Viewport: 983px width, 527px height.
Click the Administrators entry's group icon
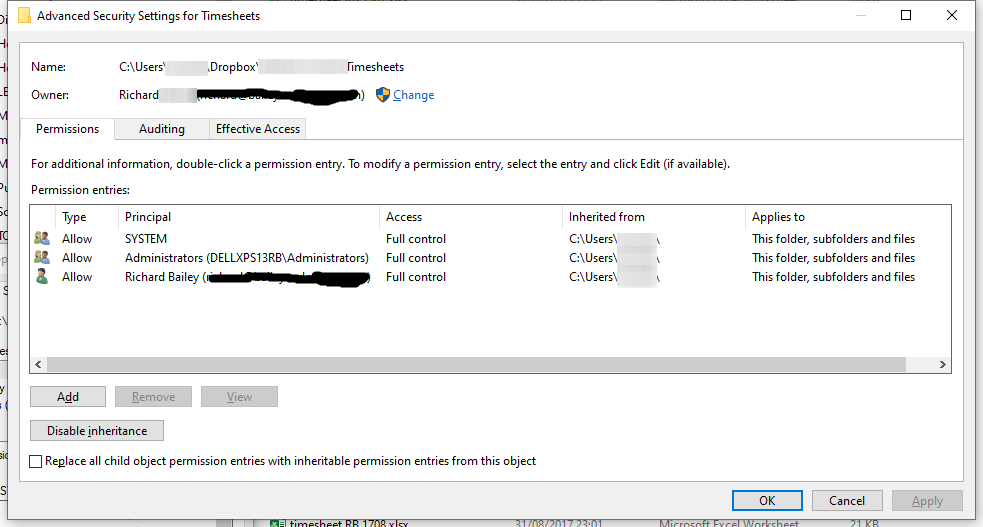(42, 258)
